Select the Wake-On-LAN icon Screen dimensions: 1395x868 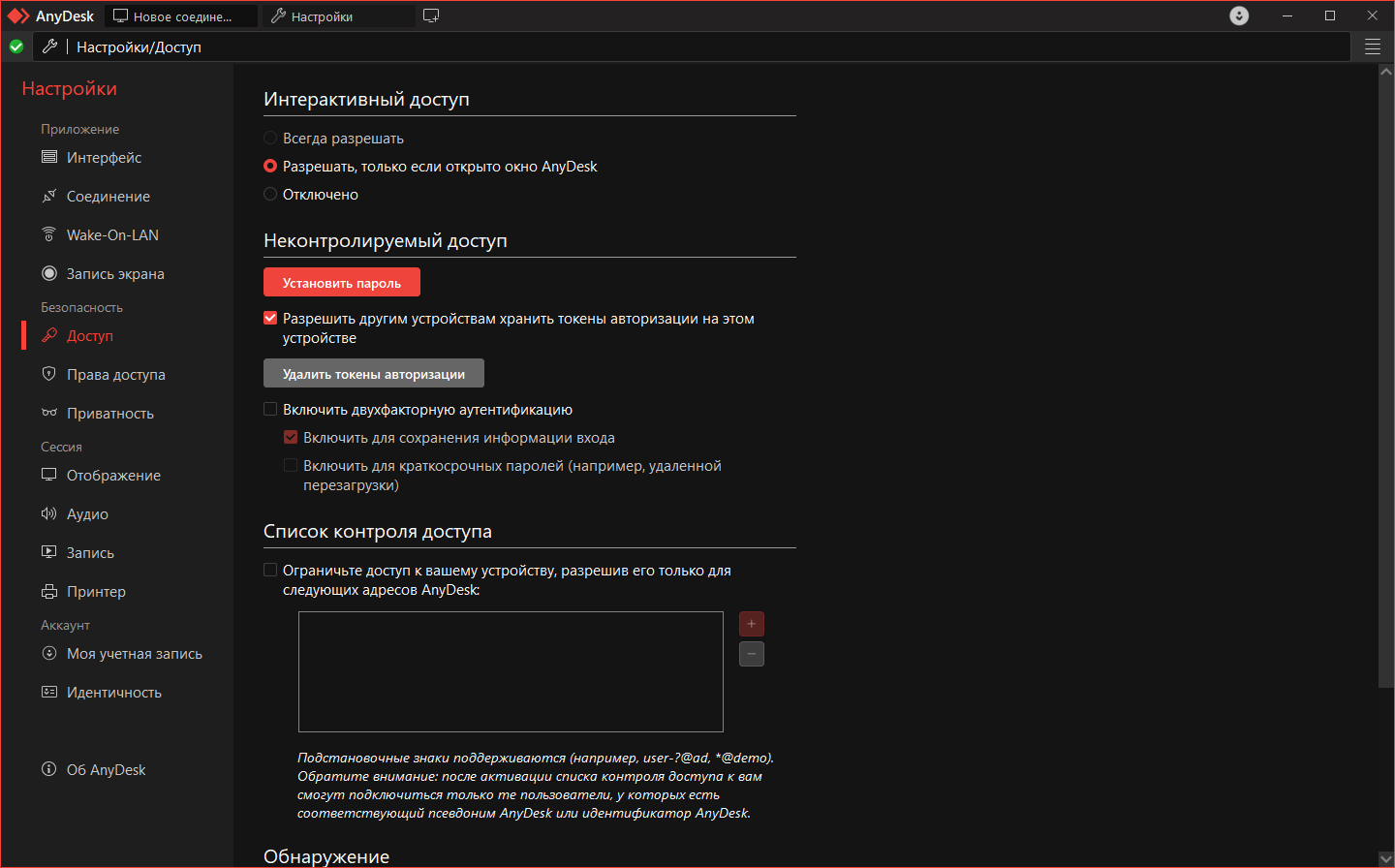[x=49, y=234]
